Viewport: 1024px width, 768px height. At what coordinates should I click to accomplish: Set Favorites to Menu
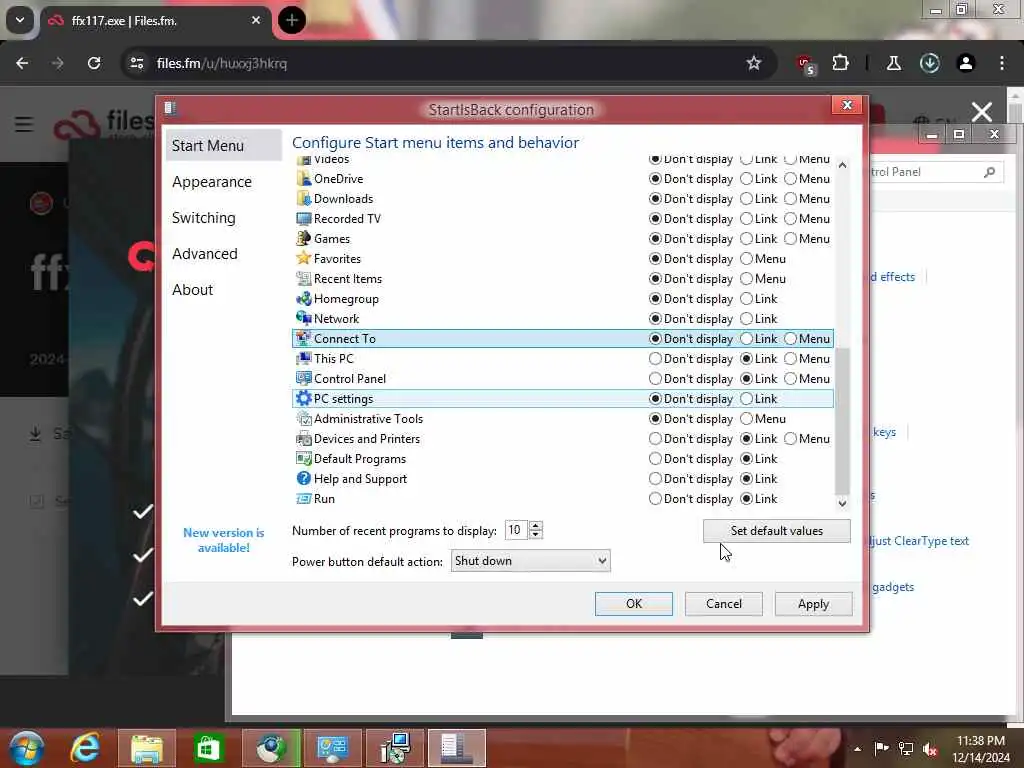pos(746,259)
